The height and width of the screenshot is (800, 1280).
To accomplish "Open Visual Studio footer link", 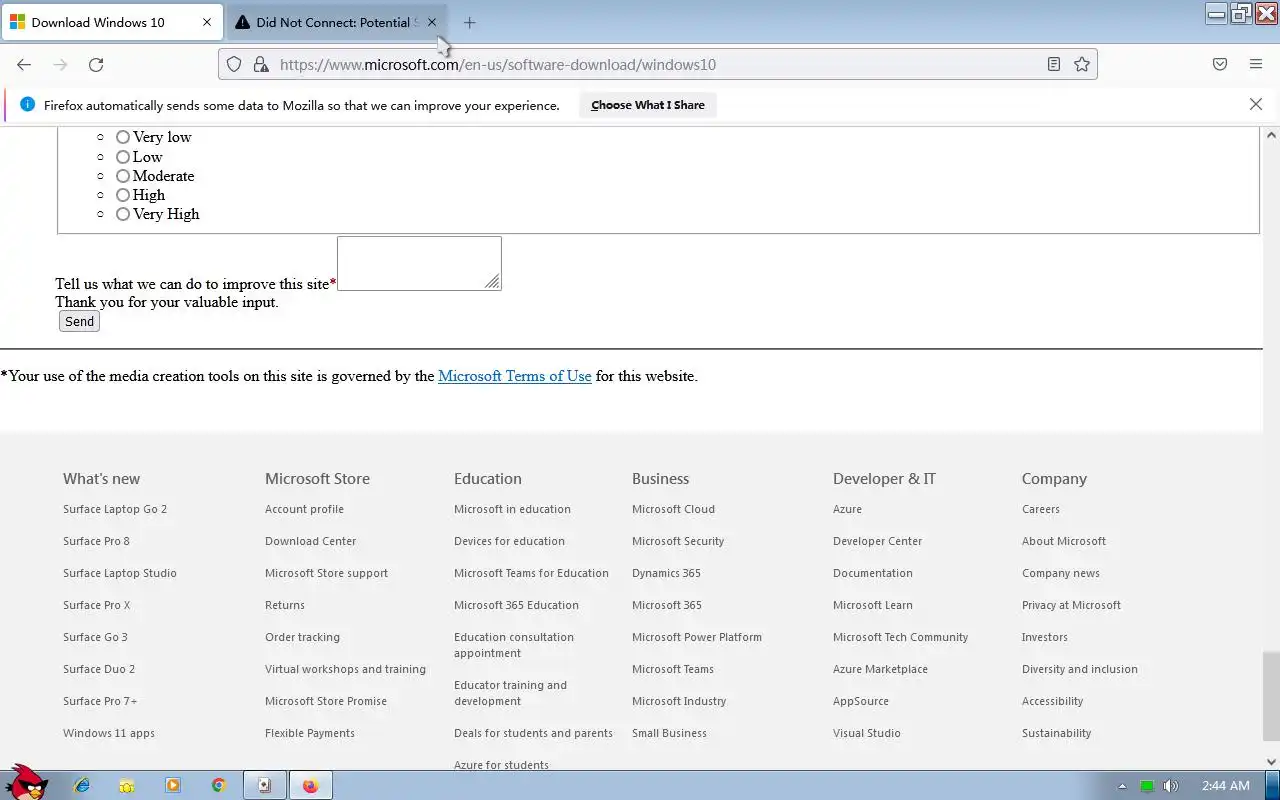I will (866, 733).
